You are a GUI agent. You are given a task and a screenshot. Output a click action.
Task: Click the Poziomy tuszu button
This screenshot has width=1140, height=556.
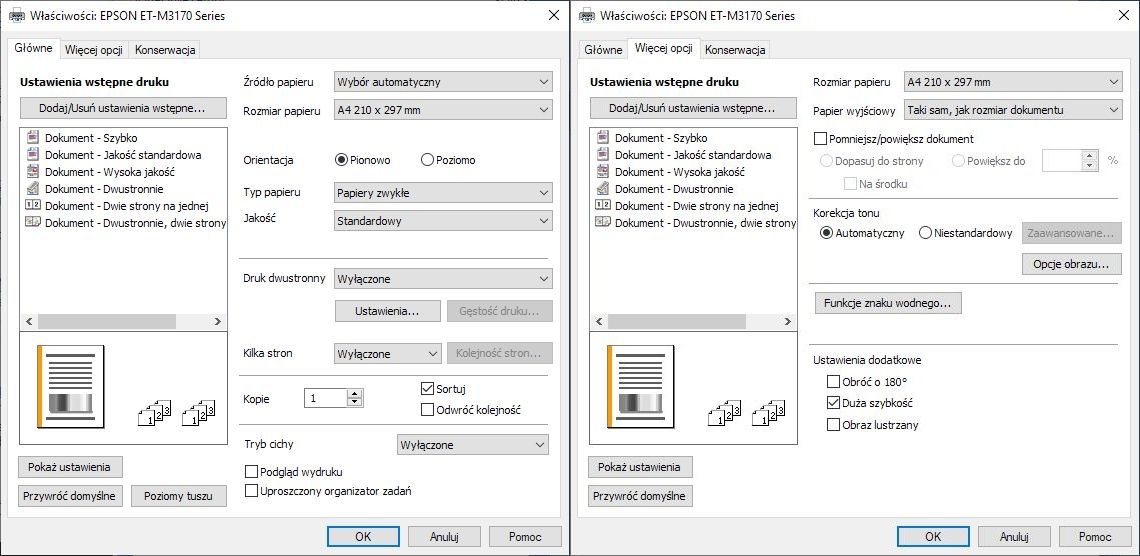(178, 496)
